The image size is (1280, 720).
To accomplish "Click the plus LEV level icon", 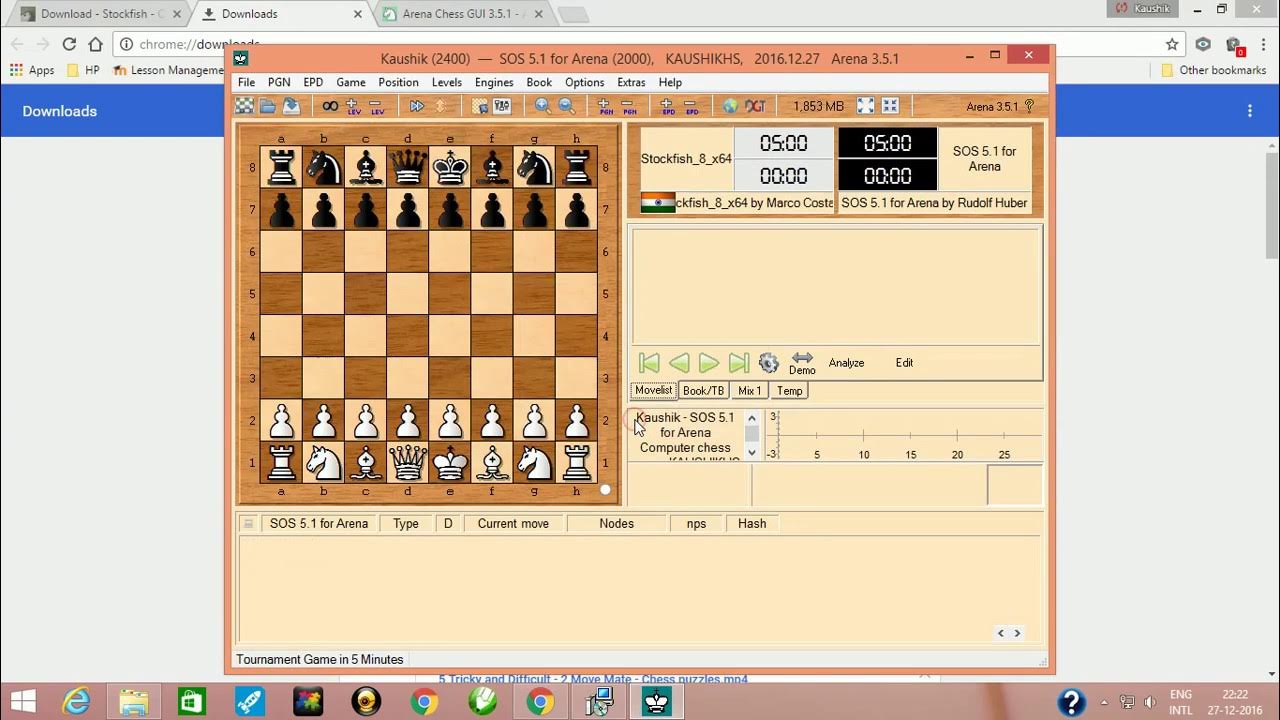I will click(x=353, y=106).
